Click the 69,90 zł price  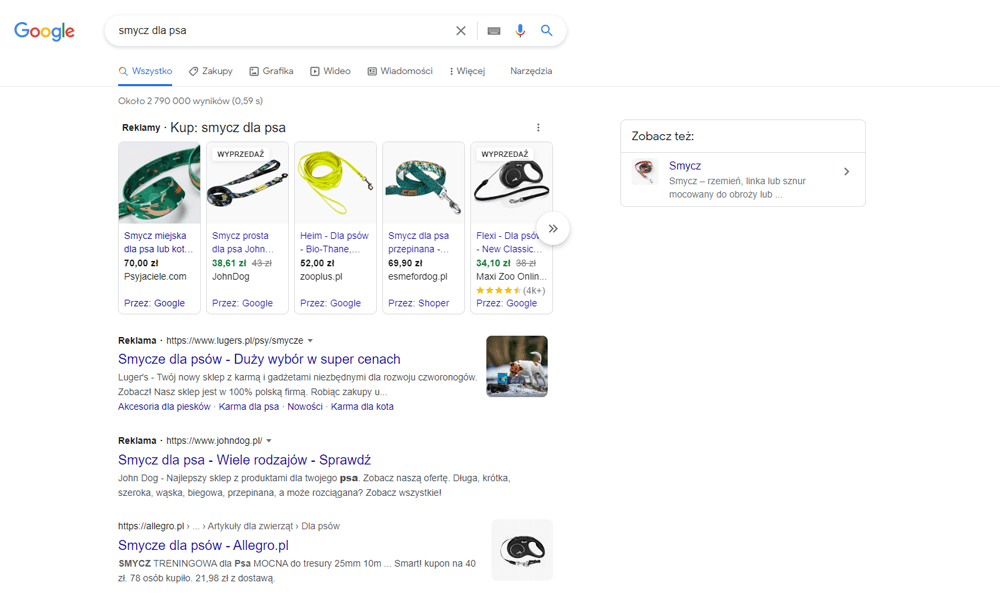pyautogui.click(x=405, y=263)
